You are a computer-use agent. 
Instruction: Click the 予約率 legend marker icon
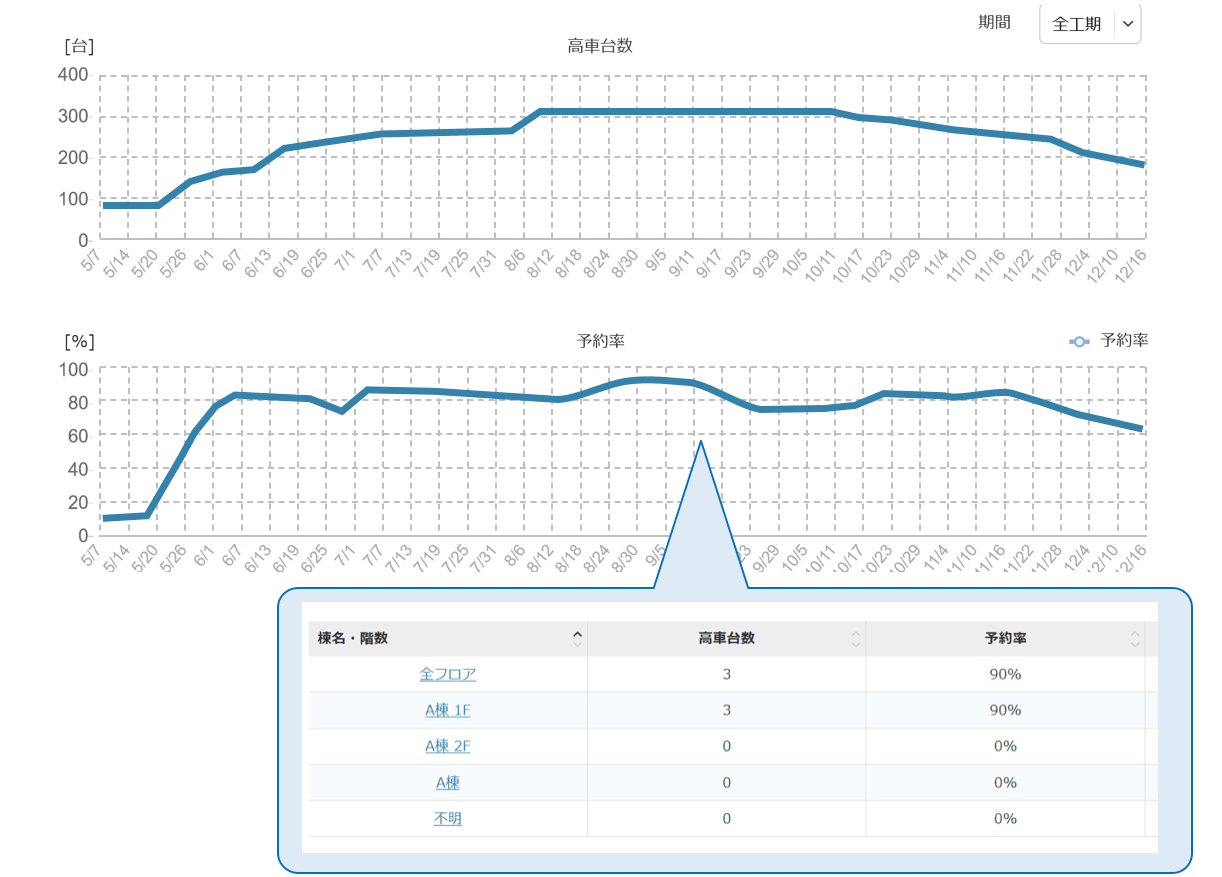coord(1079,342)
